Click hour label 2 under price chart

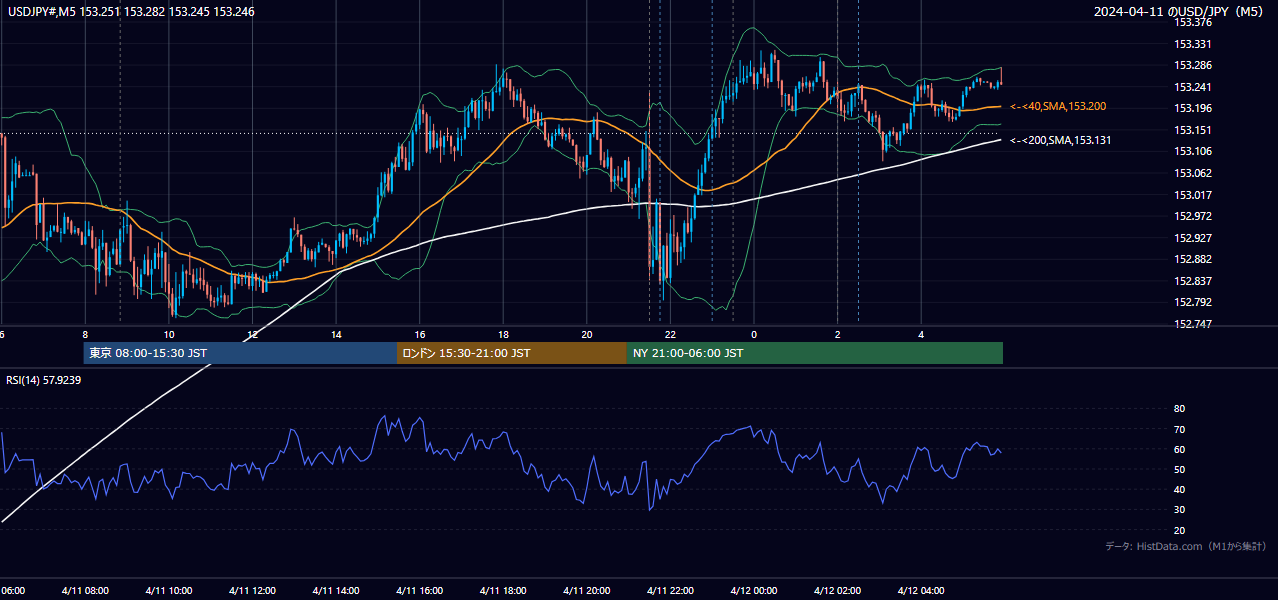837,335
